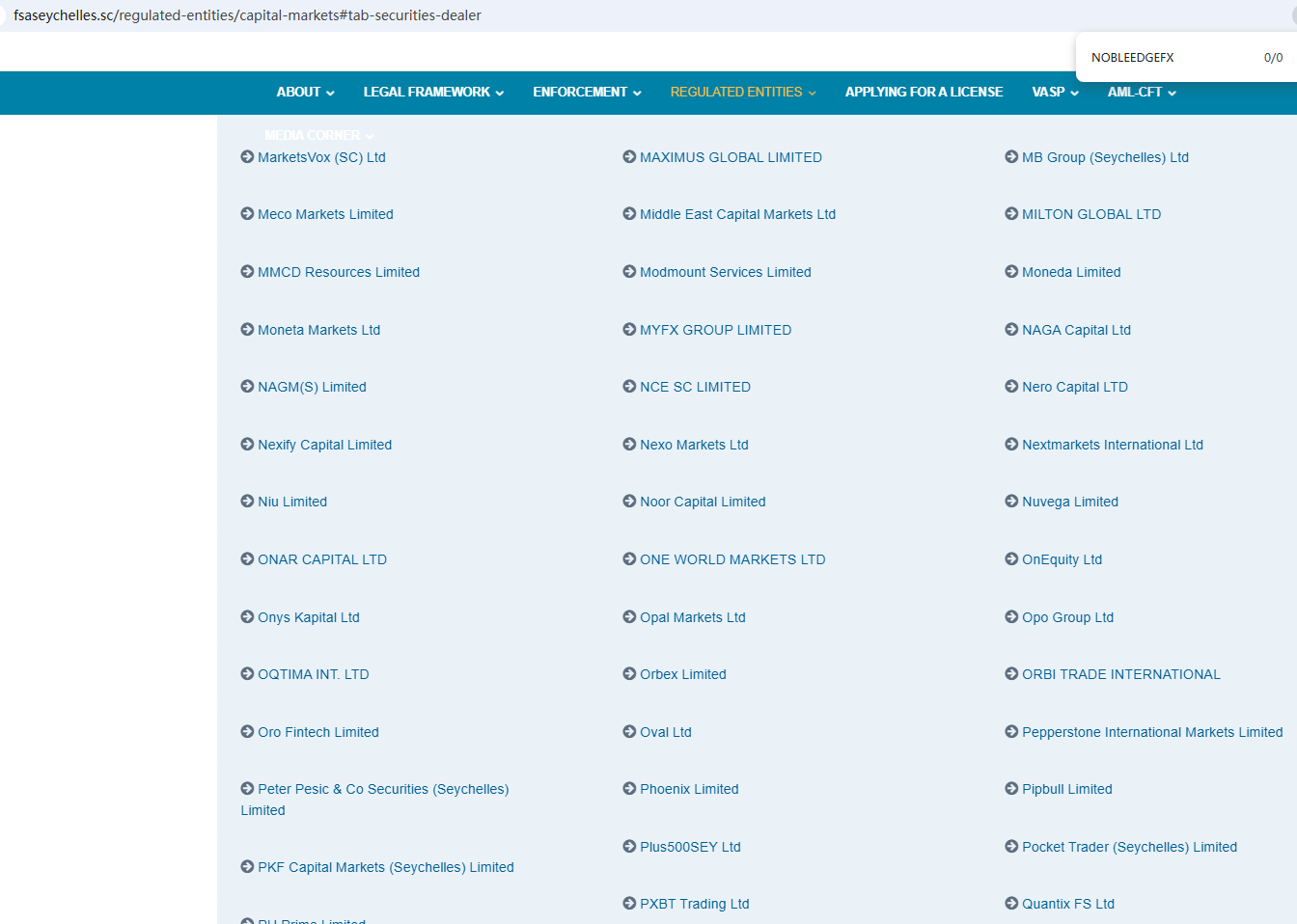Open Peter Pesic & Co Securities link

point(374,800)
